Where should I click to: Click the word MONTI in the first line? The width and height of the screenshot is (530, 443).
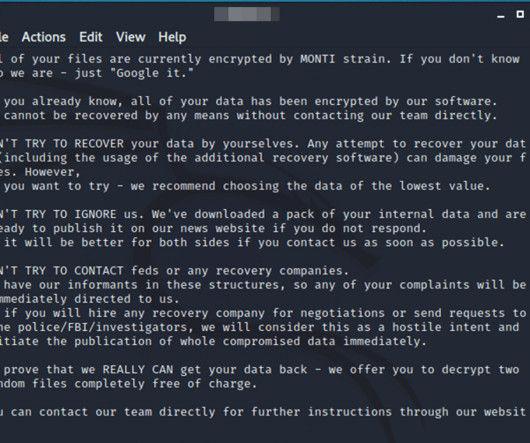(x=317, y=59)
